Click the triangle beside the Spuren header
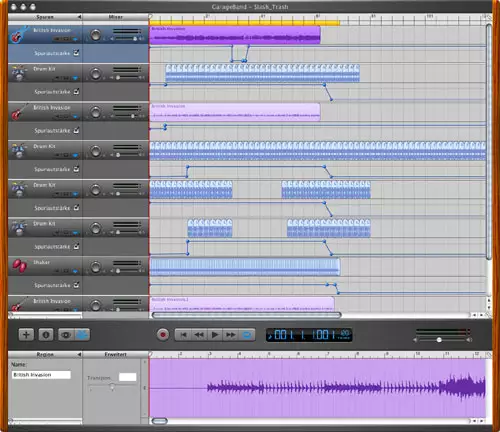The height and width of the screenshot is (432, 500). coord(79,17)
